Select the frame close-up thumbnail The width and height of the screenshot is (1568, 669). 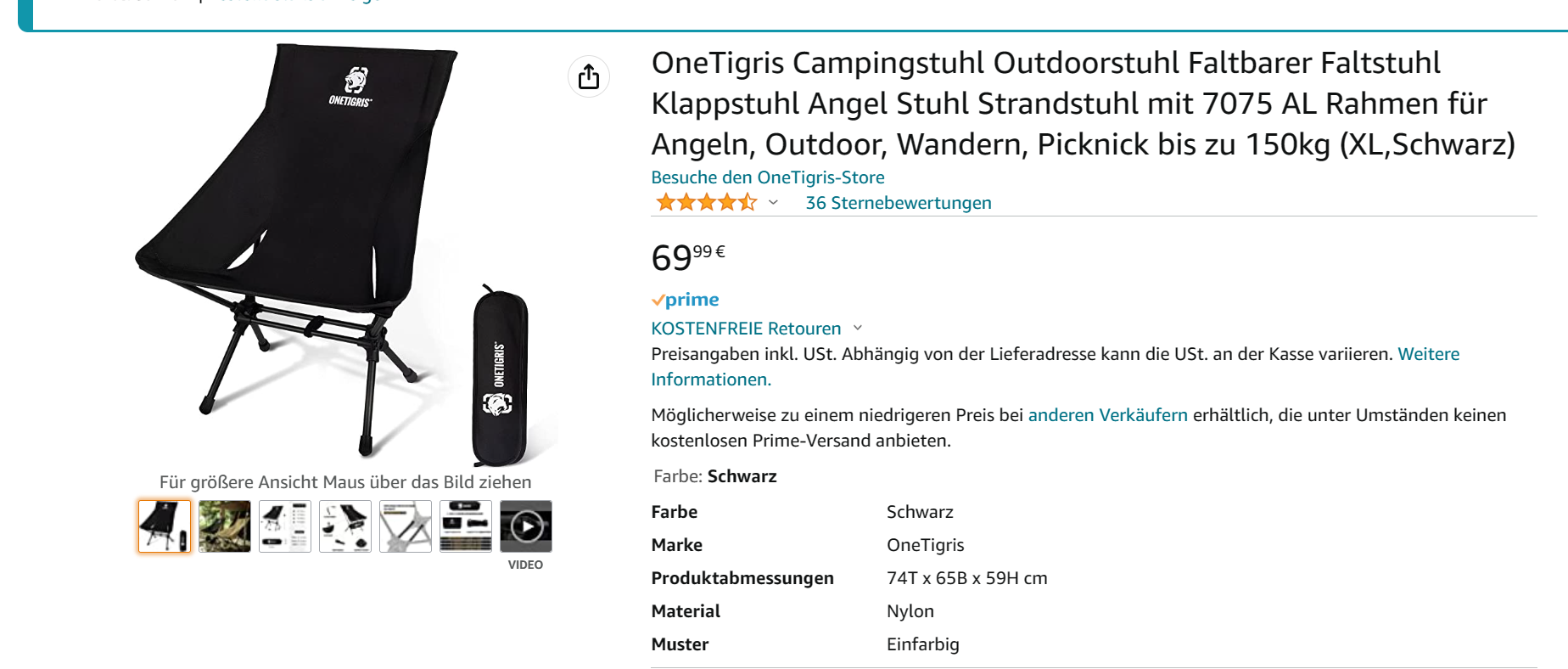(x=406, y=526)
